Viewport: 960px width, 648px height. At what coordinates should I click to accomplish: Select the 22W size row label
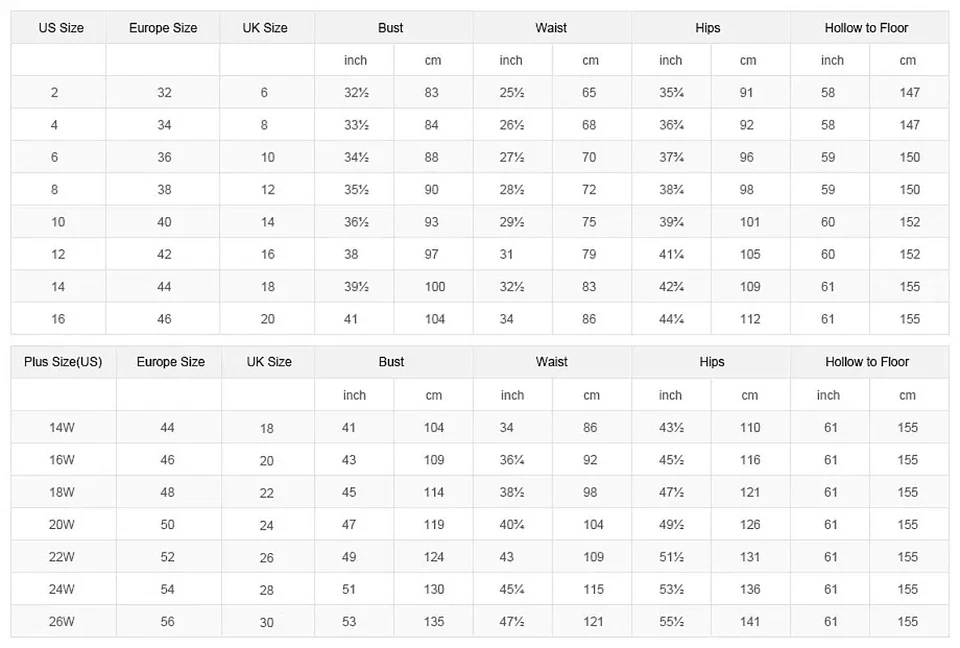point(62,557)
